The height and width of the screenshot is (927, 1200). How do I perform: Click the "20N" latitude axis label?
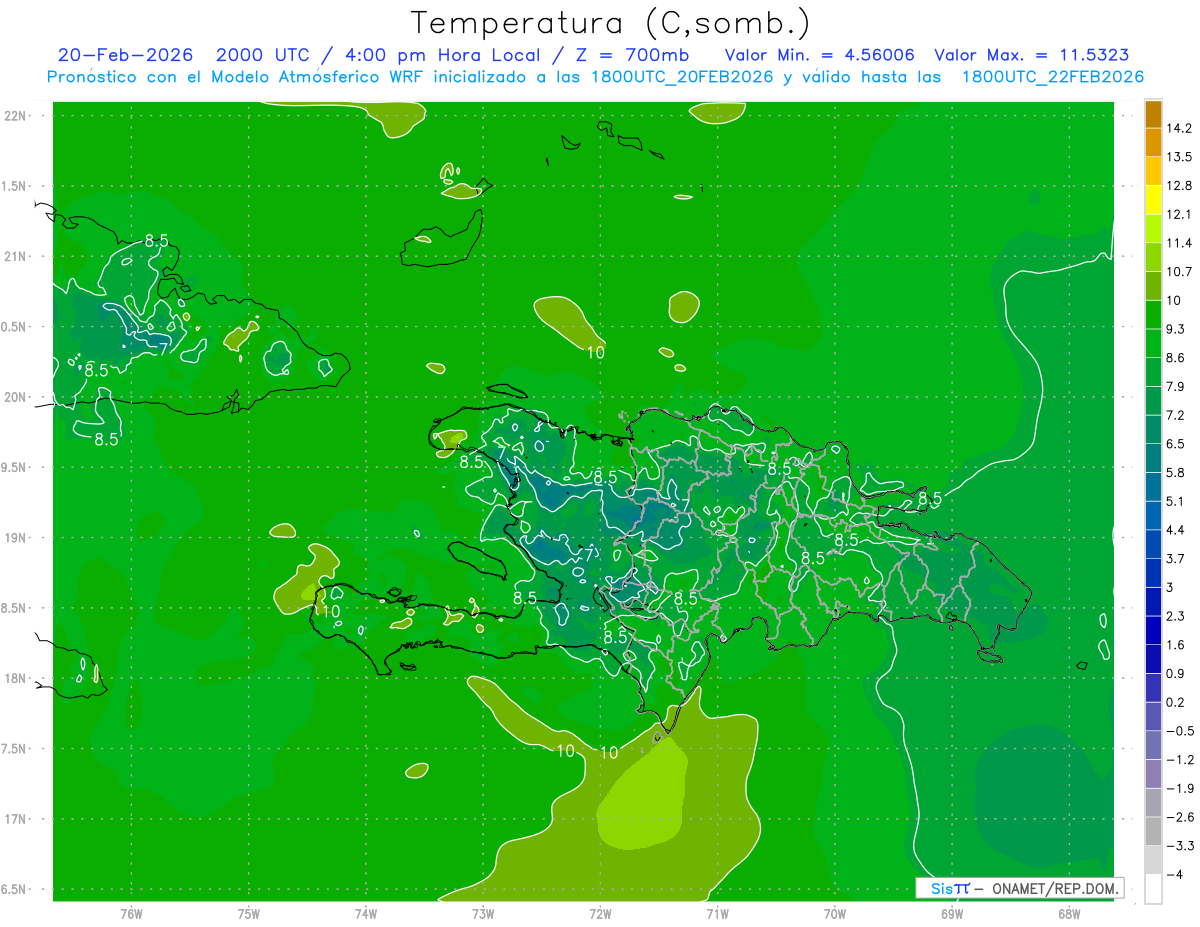click(15, 398)
